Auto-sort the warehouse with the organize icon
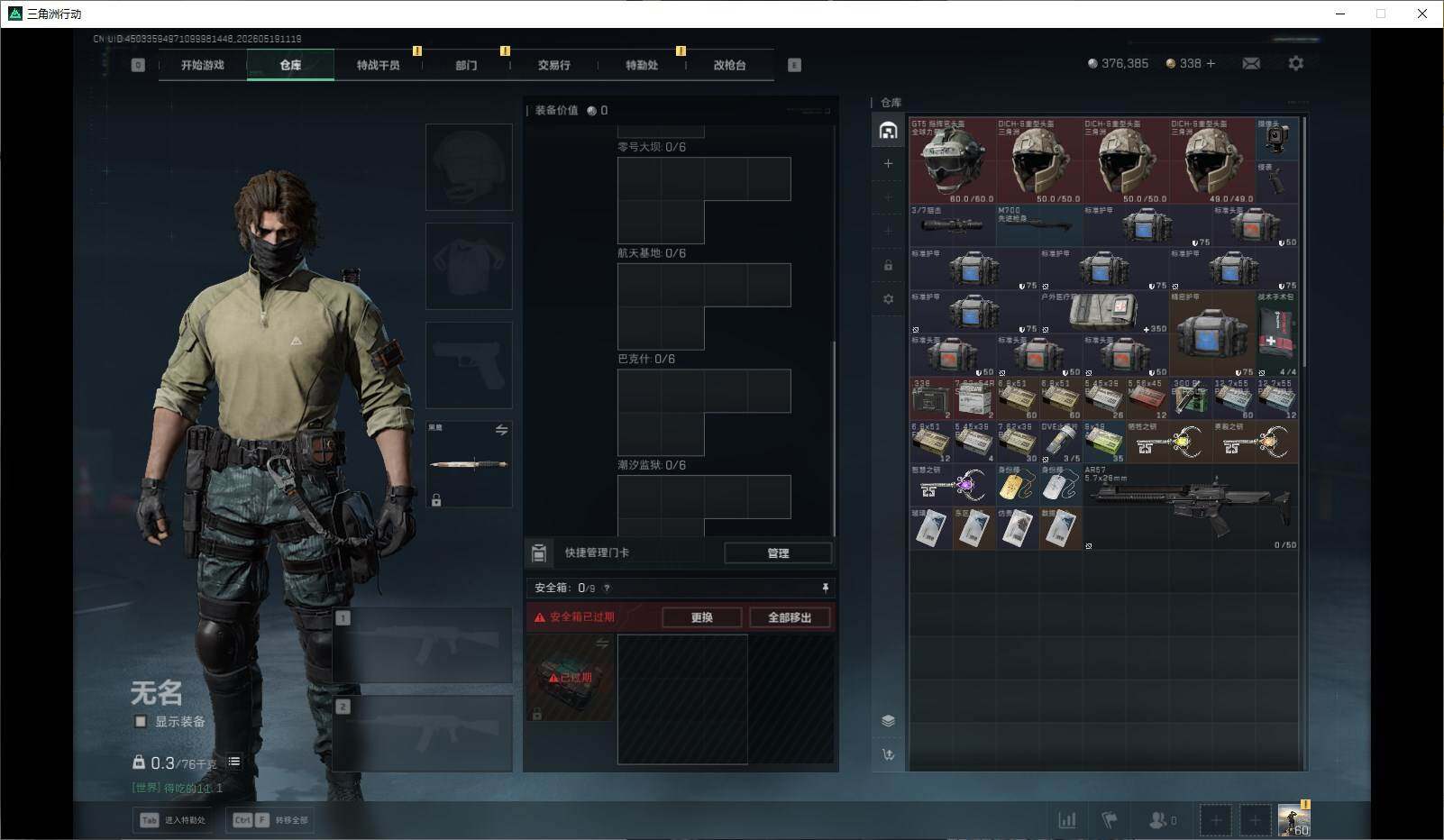1444x840 pixels. point(888,754)
